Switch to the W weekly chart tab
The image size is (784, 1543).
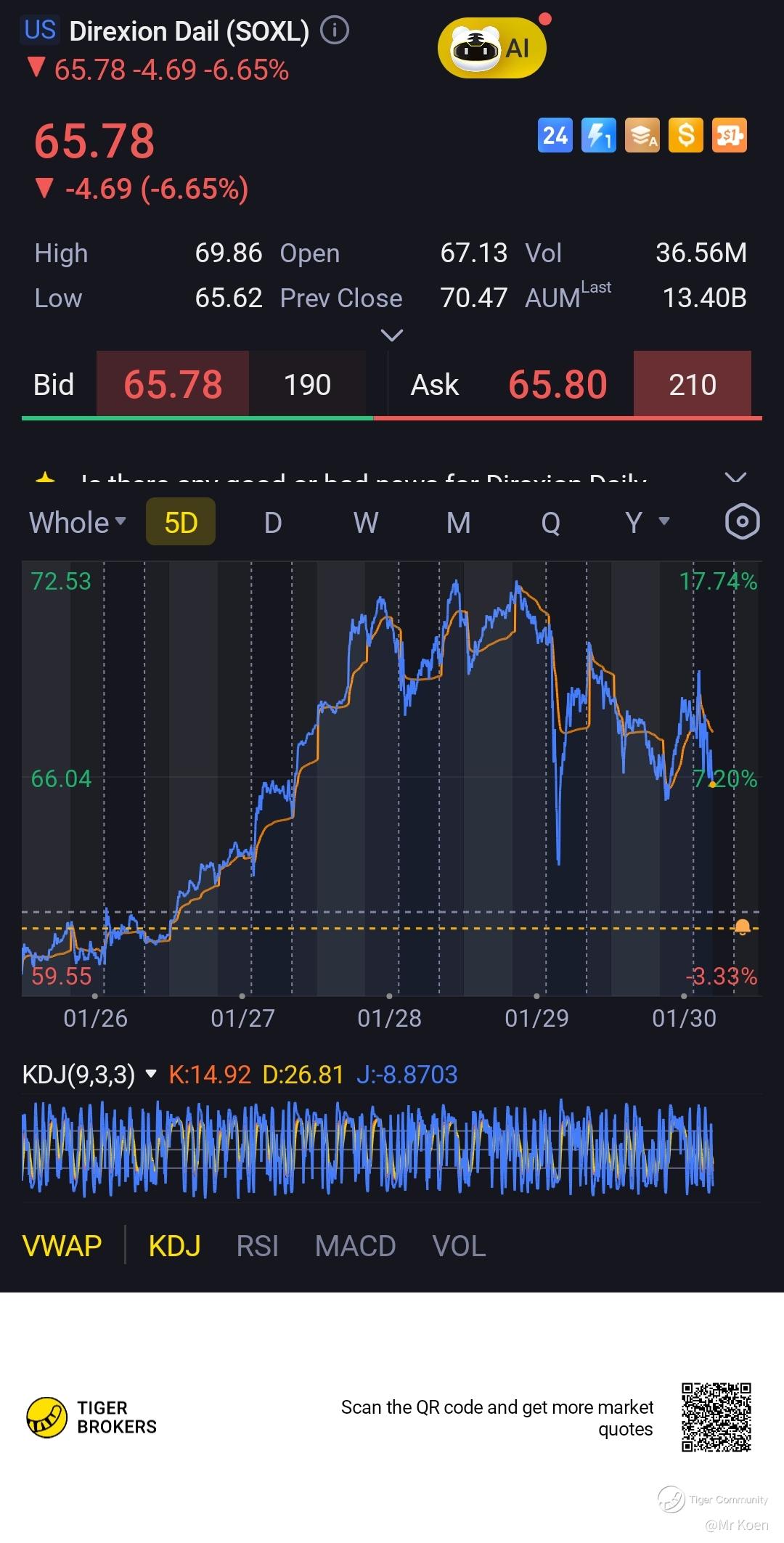366,522
